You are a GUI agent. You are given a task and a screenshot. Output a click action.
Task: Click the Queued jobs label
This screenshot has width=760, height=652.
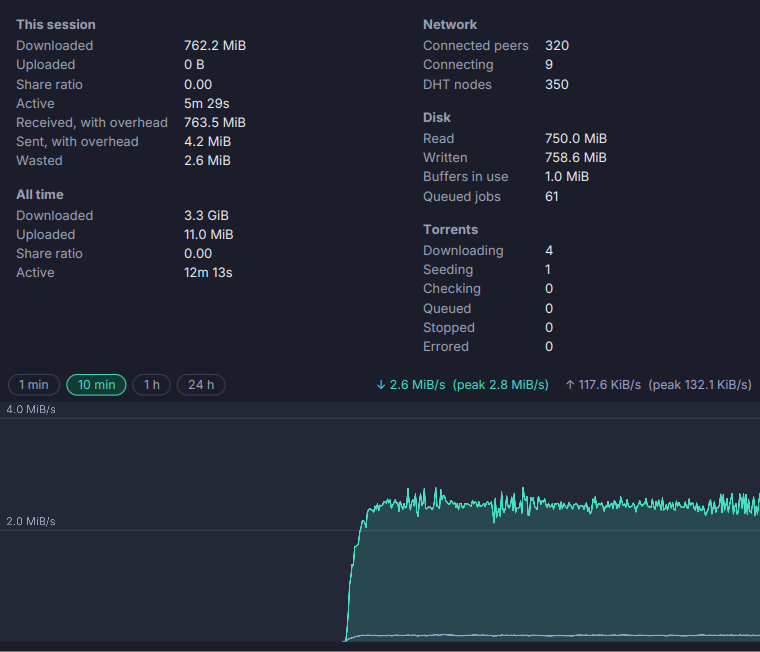[x=462, y=197]
